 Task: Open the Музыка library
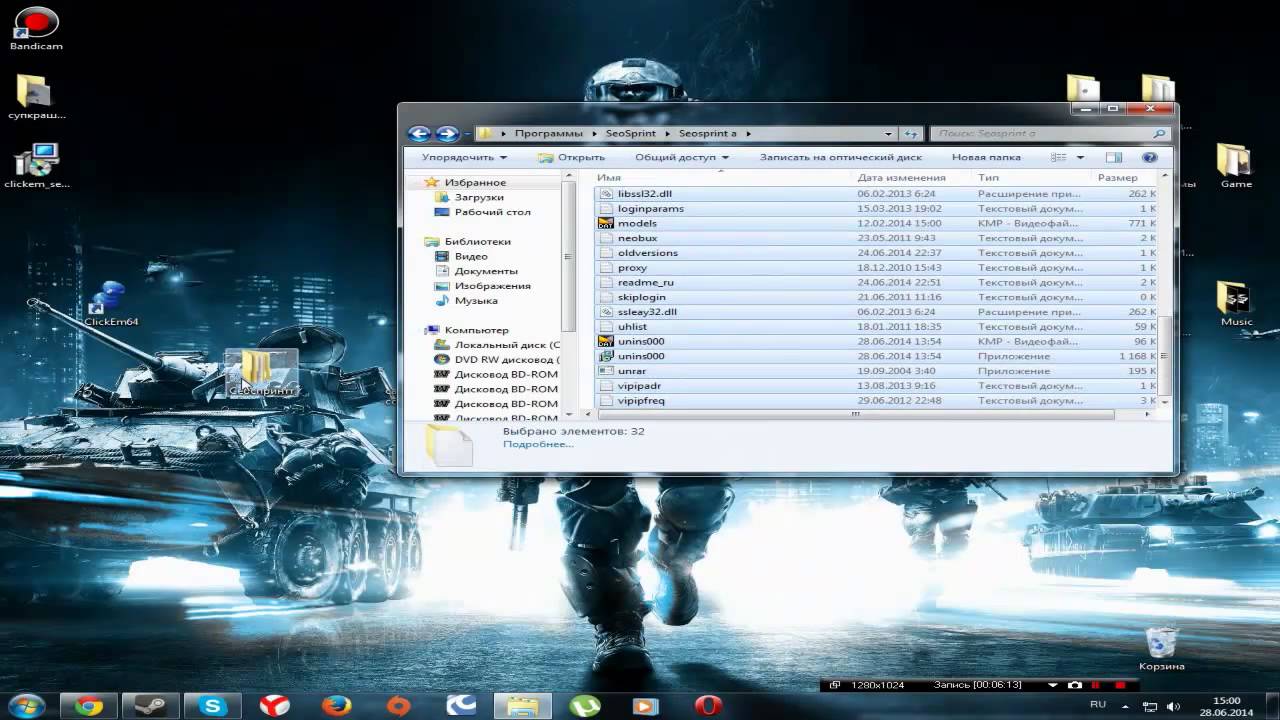pyautogui.click(x=476, y=300)
